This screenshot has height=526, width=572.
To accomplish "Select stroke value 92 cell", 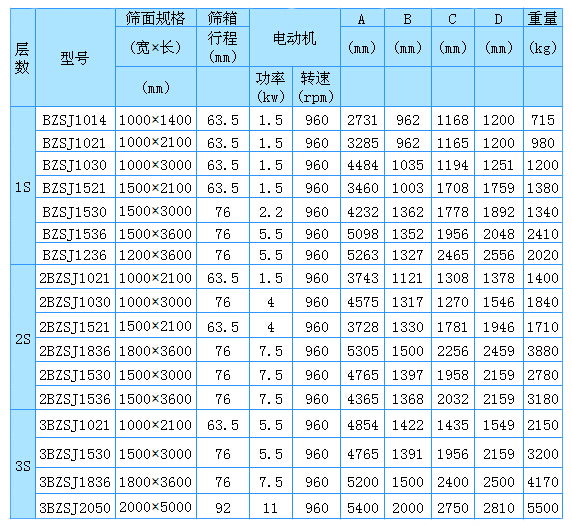I will pyautogui.click(x=223, y=507).
